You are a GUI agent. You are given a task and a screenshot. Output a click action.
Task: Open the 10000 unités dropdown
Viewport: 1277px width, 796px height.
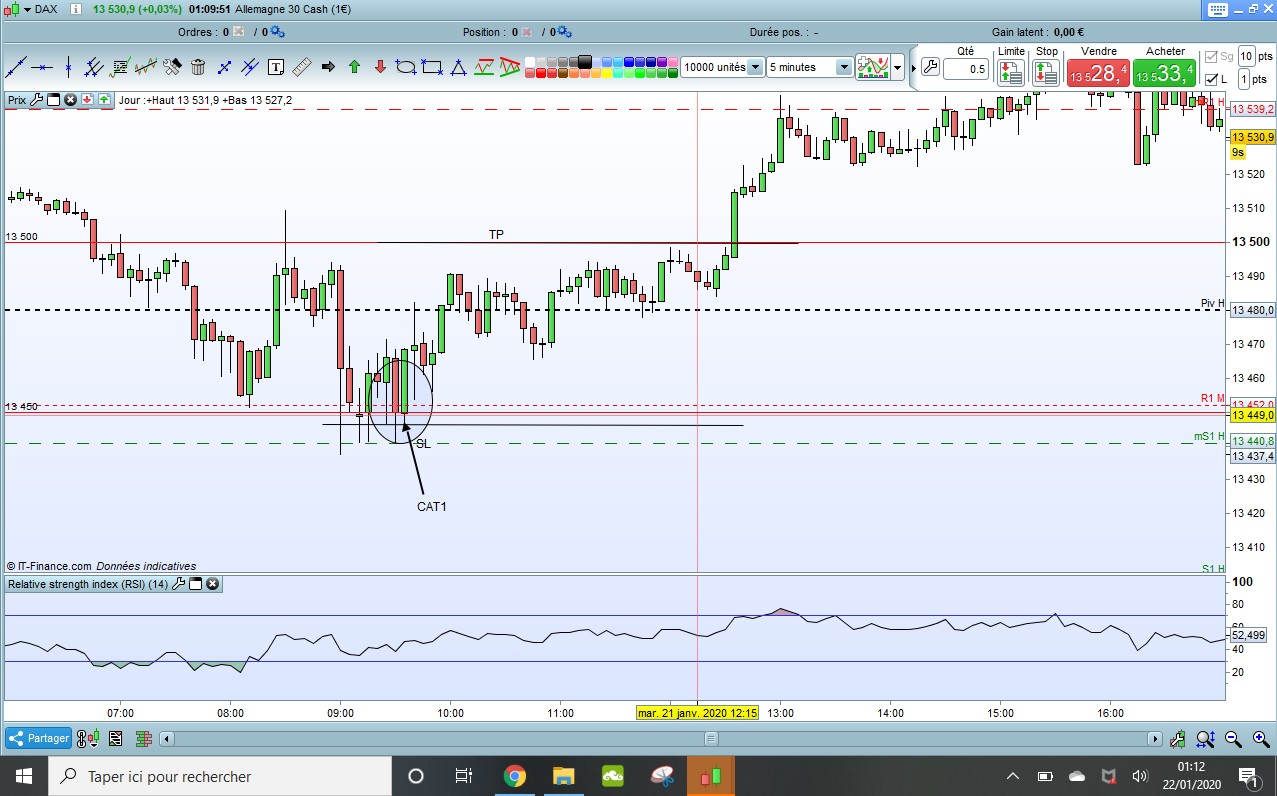tap(754, 67)
